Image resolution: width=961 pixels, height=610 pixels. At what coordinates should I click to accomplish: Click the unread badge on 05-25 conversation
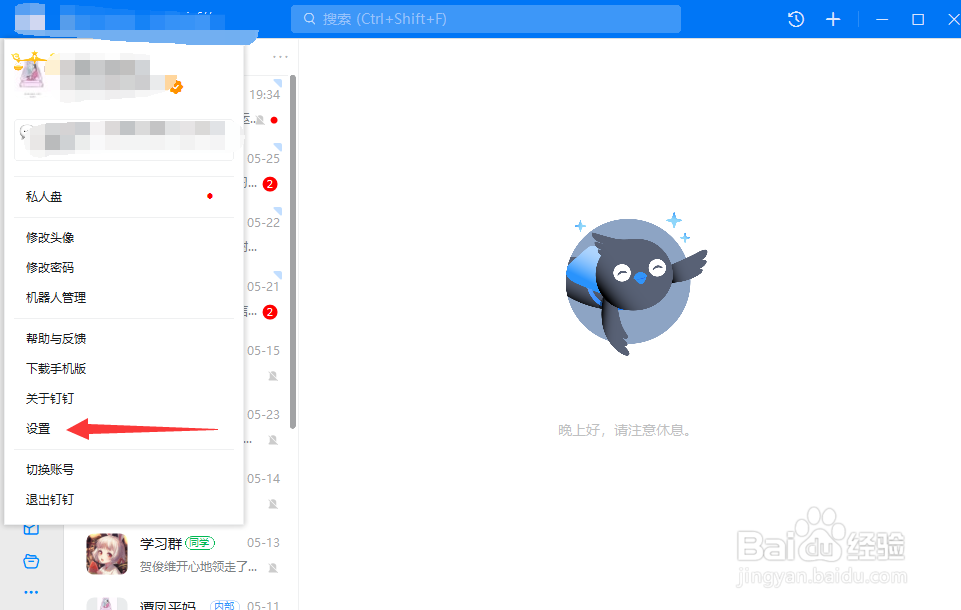[x=270, y=184]
